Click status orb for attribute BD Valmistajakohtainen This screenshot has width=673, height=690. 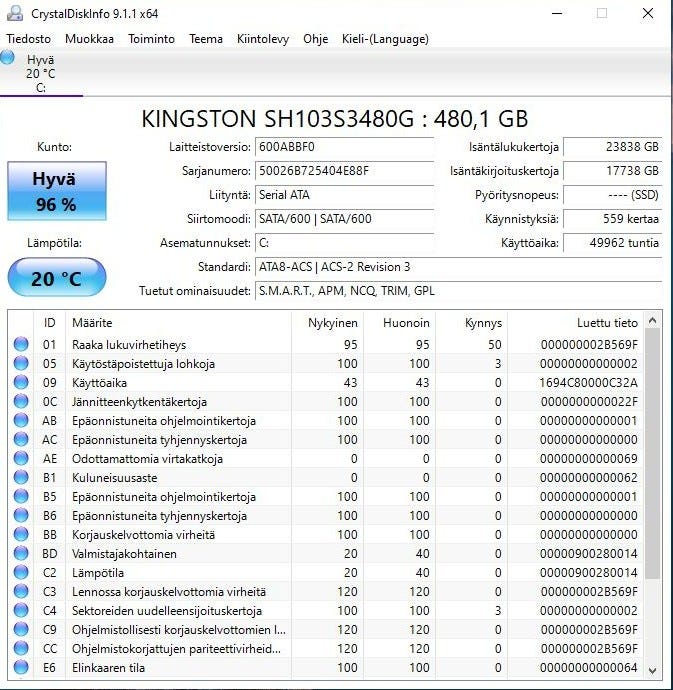click(21, 553)
